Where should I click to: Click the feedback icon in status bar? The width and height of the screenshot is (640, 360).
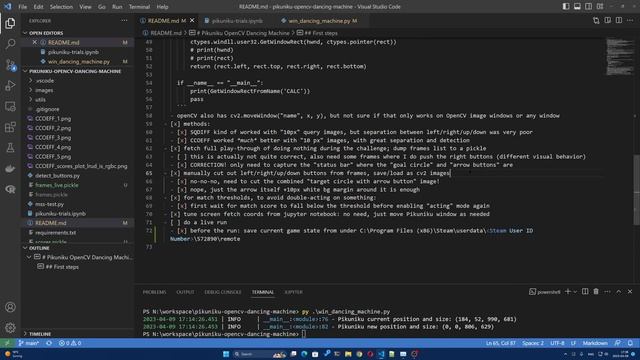(x=617, y=343)
